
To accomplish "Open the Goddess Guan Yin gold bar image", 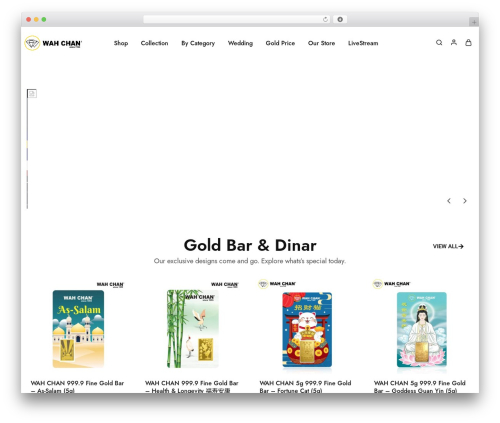I will [x=421, y=329].
